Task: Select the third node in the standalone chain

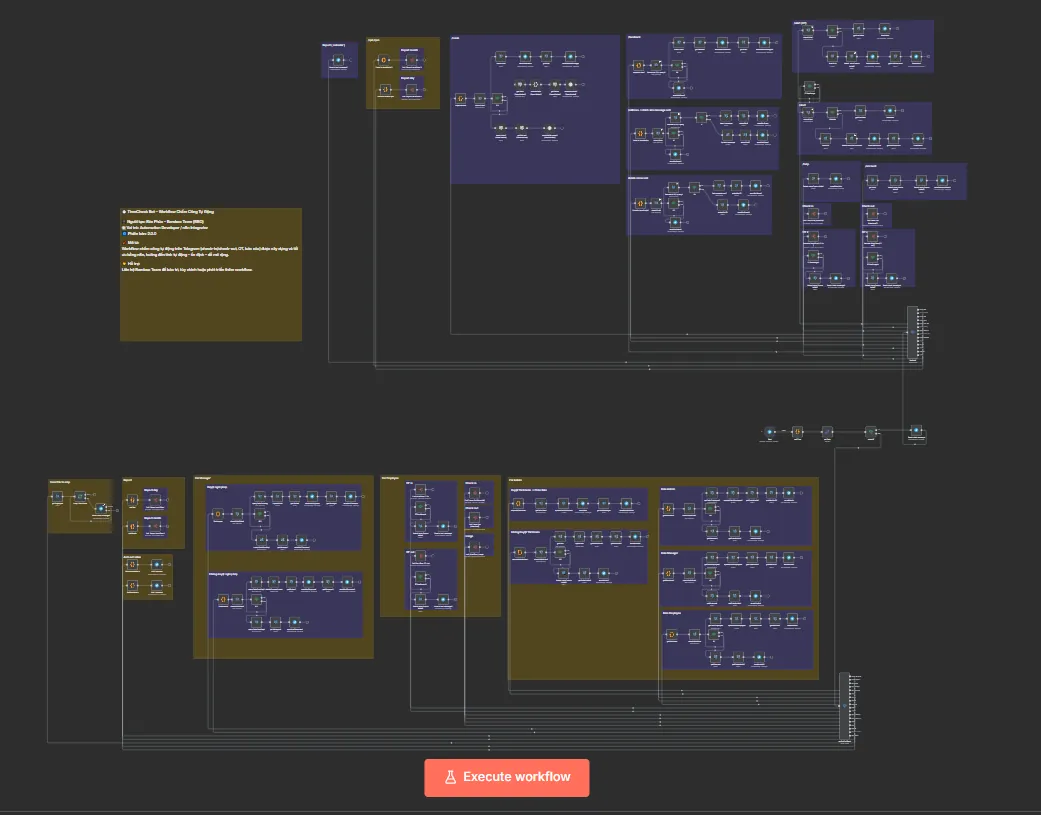Action: coord(827,432)
